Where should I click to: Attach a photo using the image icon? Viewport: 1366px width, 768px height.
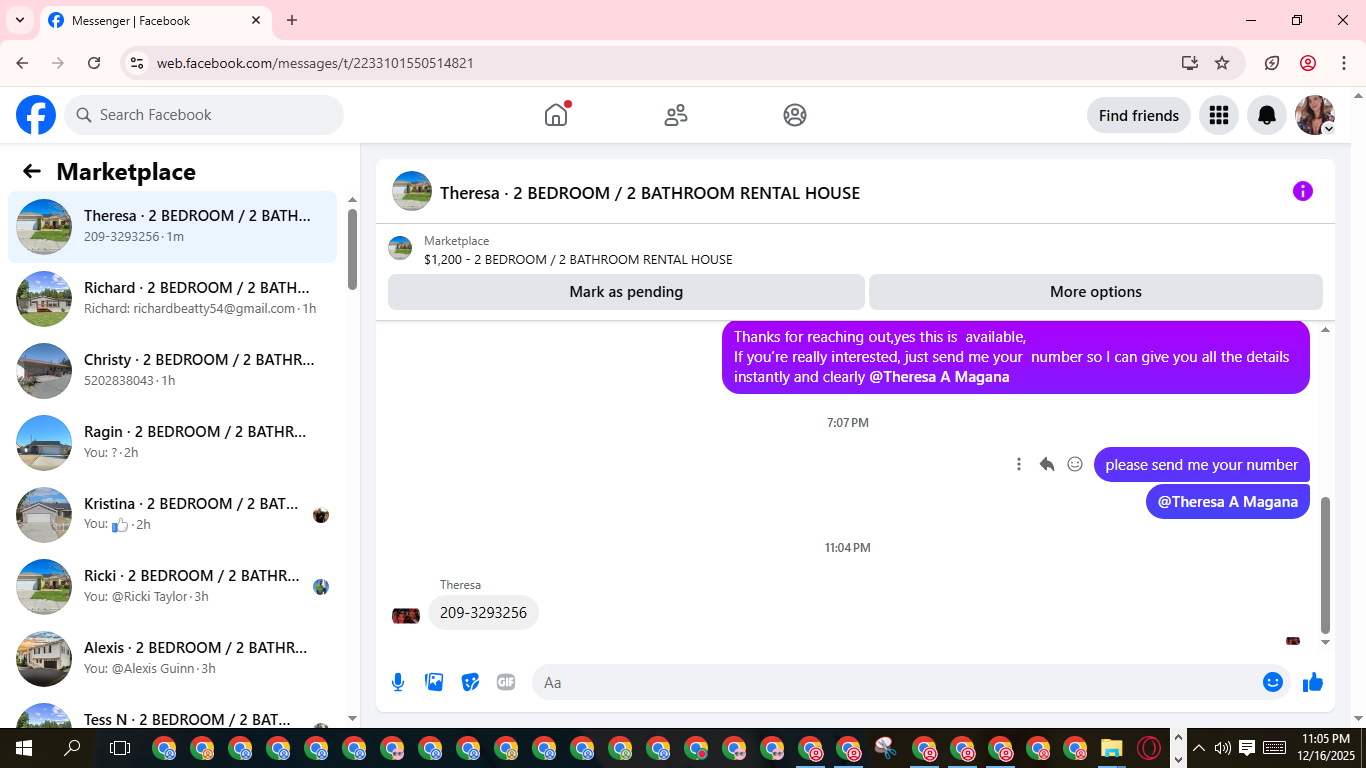(434, 682)
